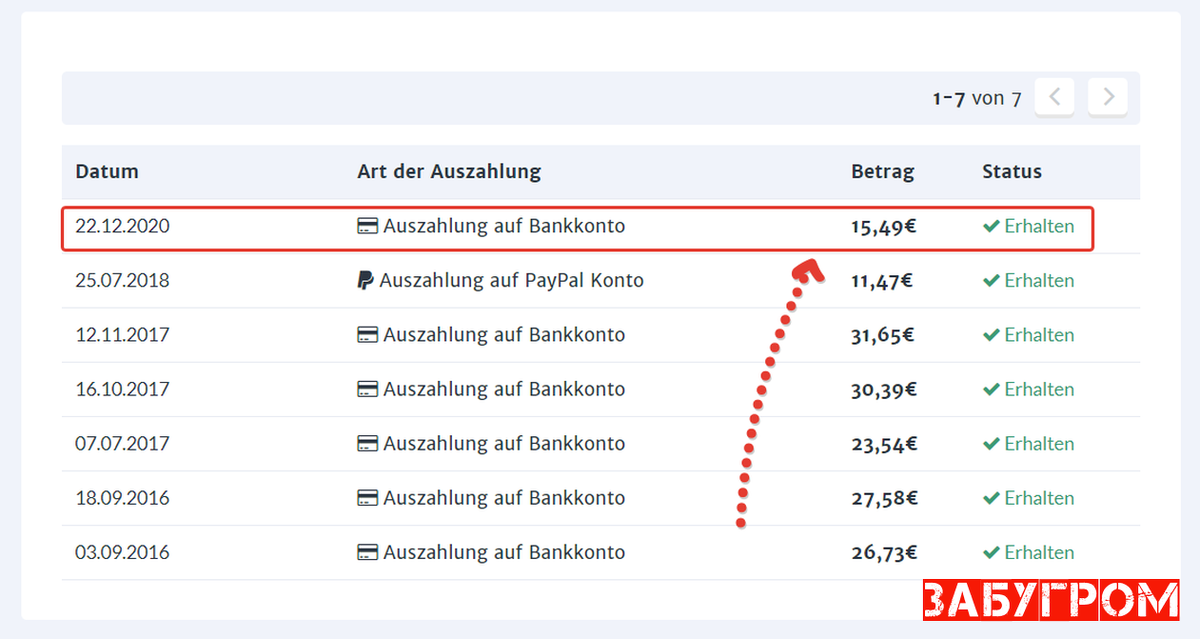This screenshot has width=1200, height=639.
Task: Click the green checkmark in the 23,54€ row
Action: [991, 444]
